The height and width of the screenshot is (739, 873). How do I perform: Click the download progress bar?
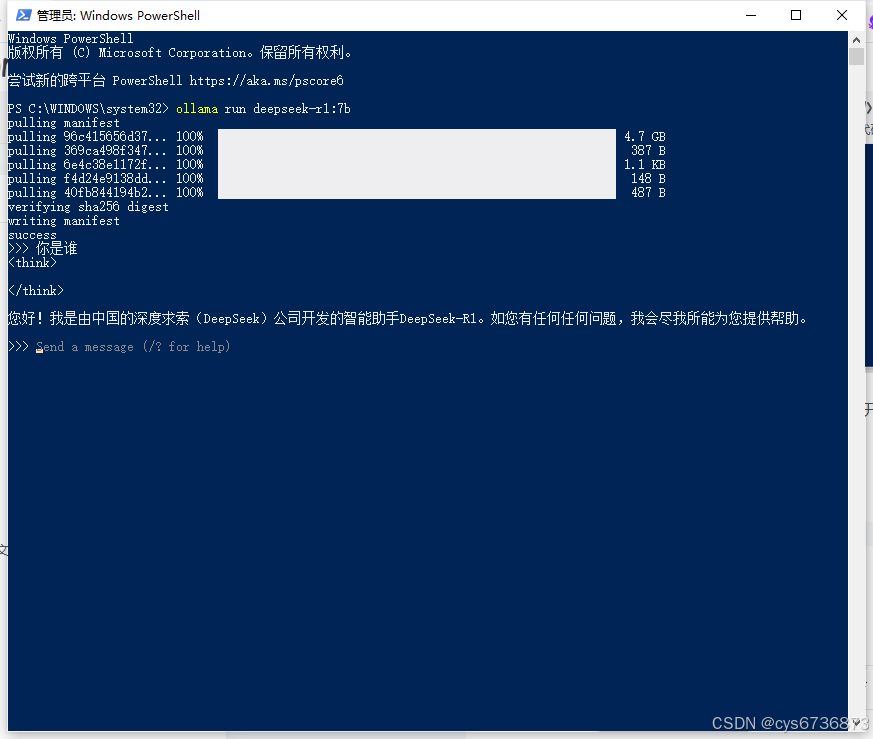coord(416,164)
